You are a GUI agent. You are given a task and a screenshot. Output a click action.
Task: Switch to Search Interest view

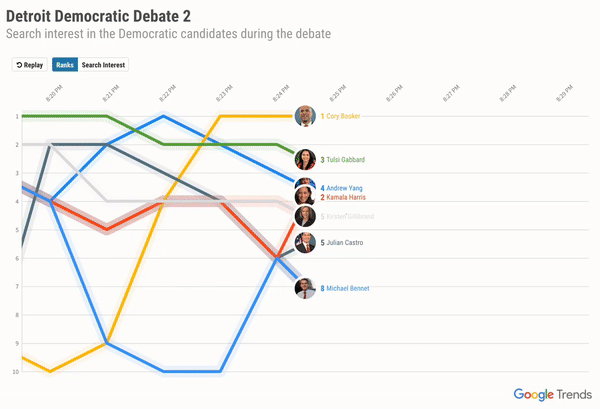(x=104, y=65)
